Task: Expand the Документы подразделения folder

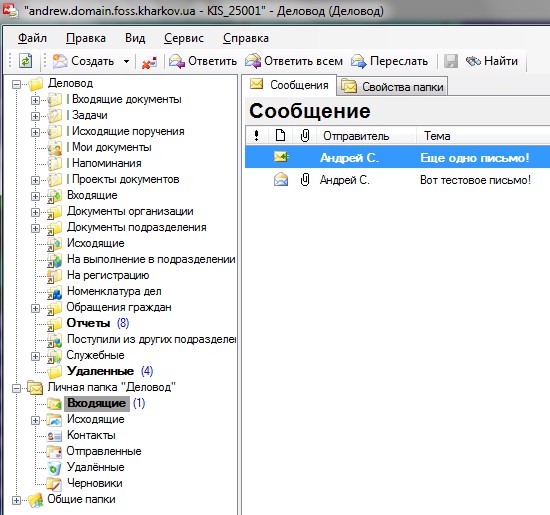Action: 35,228
